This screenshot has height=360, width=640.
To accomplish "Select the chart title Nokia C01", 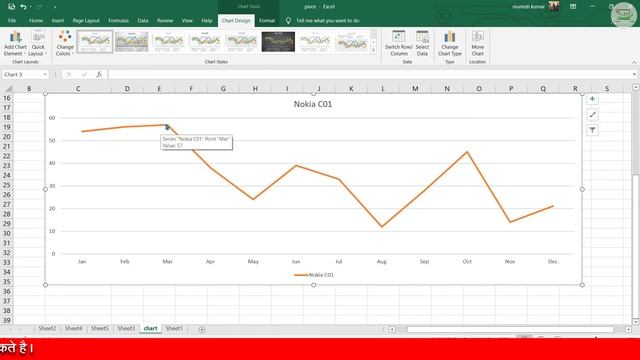I will 313,104.
